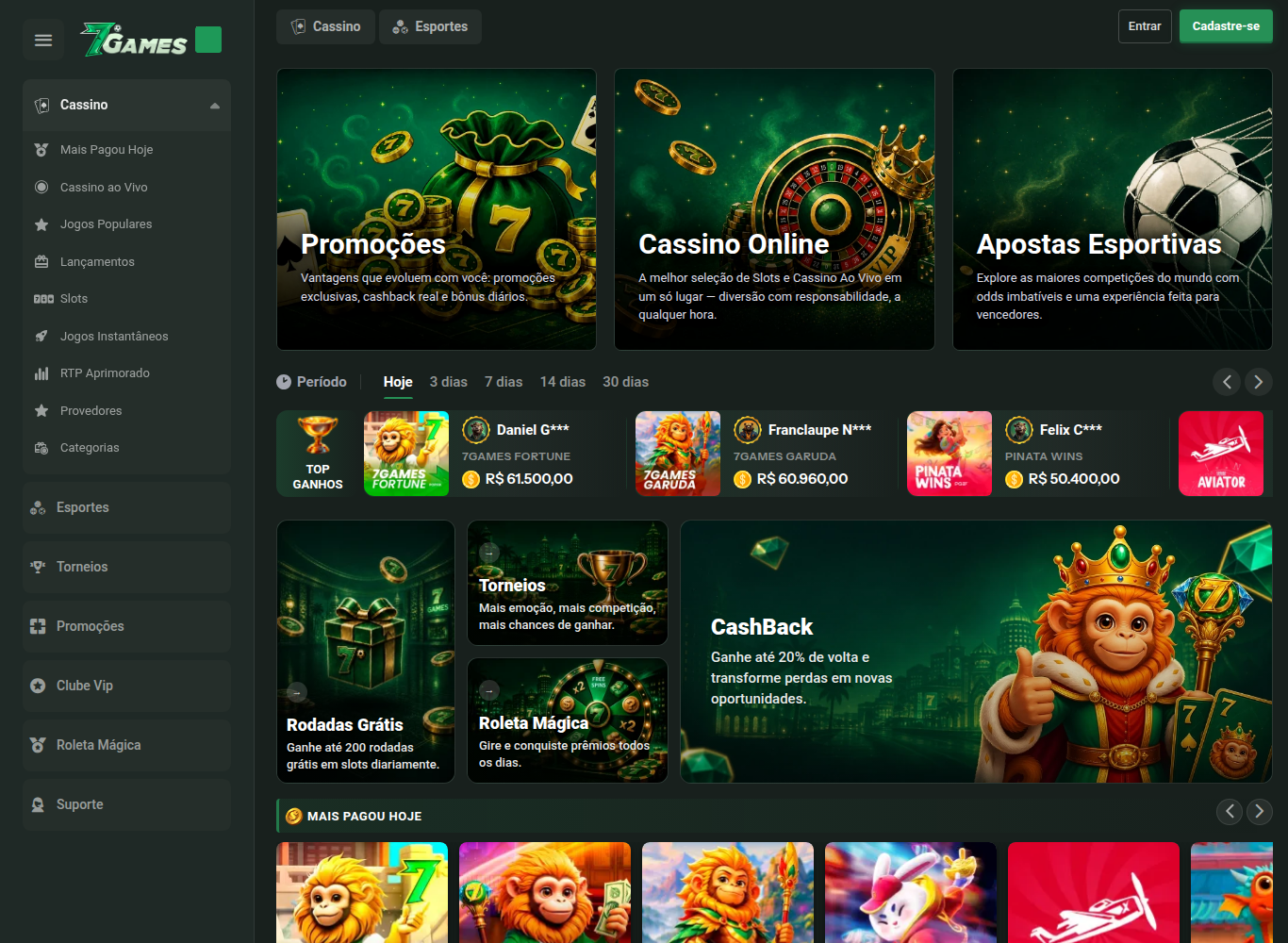The width and height of the screenshot is (1288, 943).
Task: Click Felix C*** avatar icon
Action: pyautogui.click(x=1019, y=430)
